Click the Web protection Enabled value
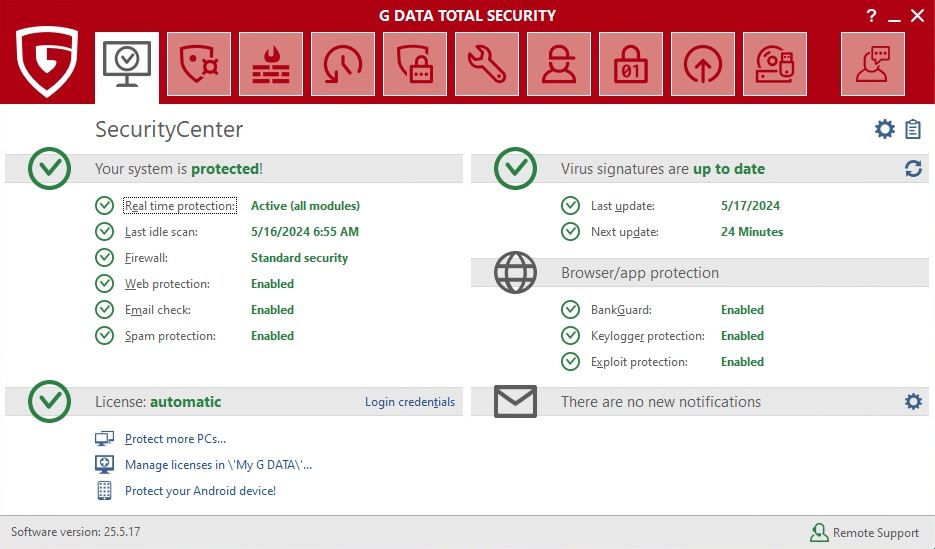Image resolution: width=935 pixels, height=549 pixels. point(273,284)
